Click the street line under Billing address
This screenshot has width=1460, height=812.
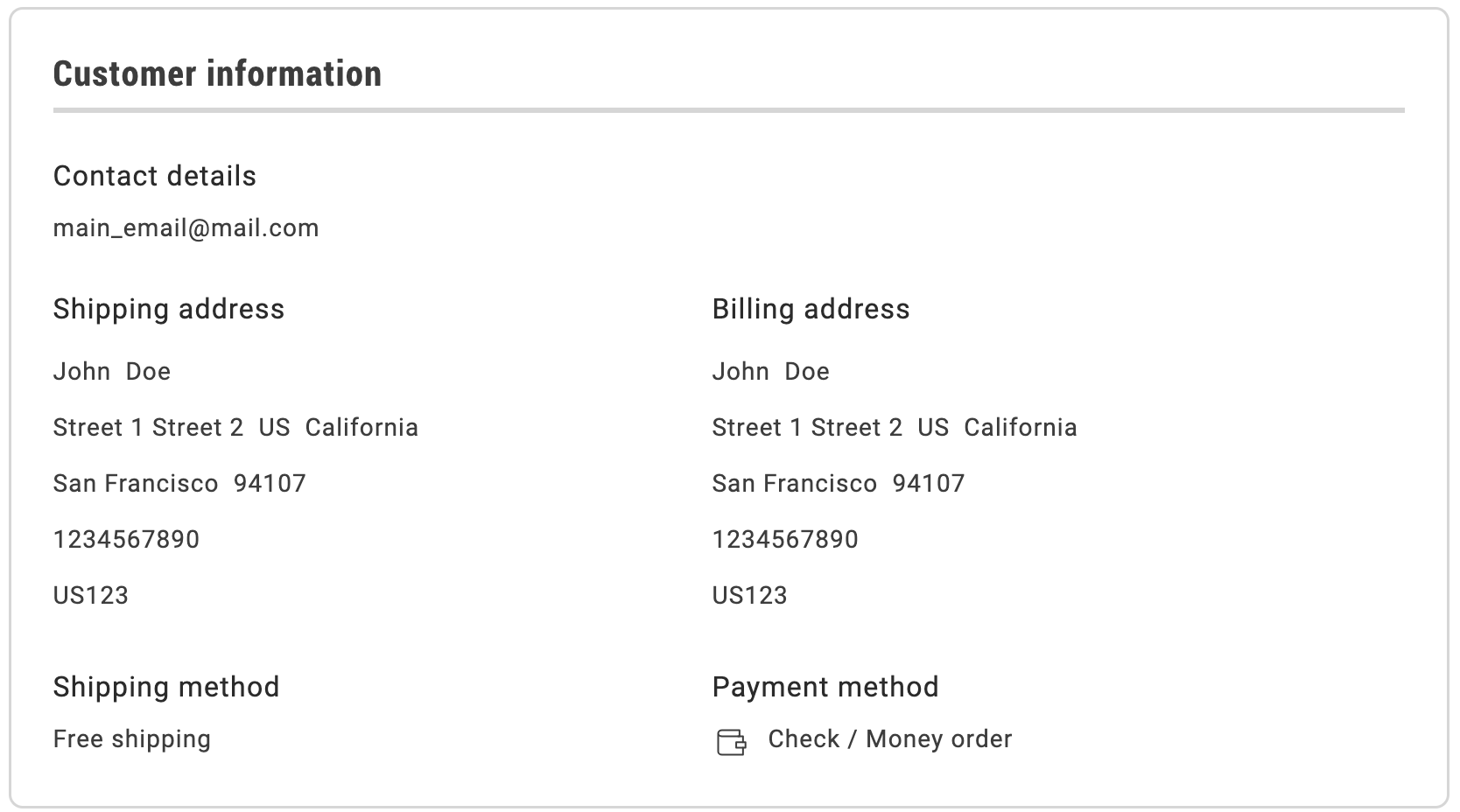(x=894, y=428)
